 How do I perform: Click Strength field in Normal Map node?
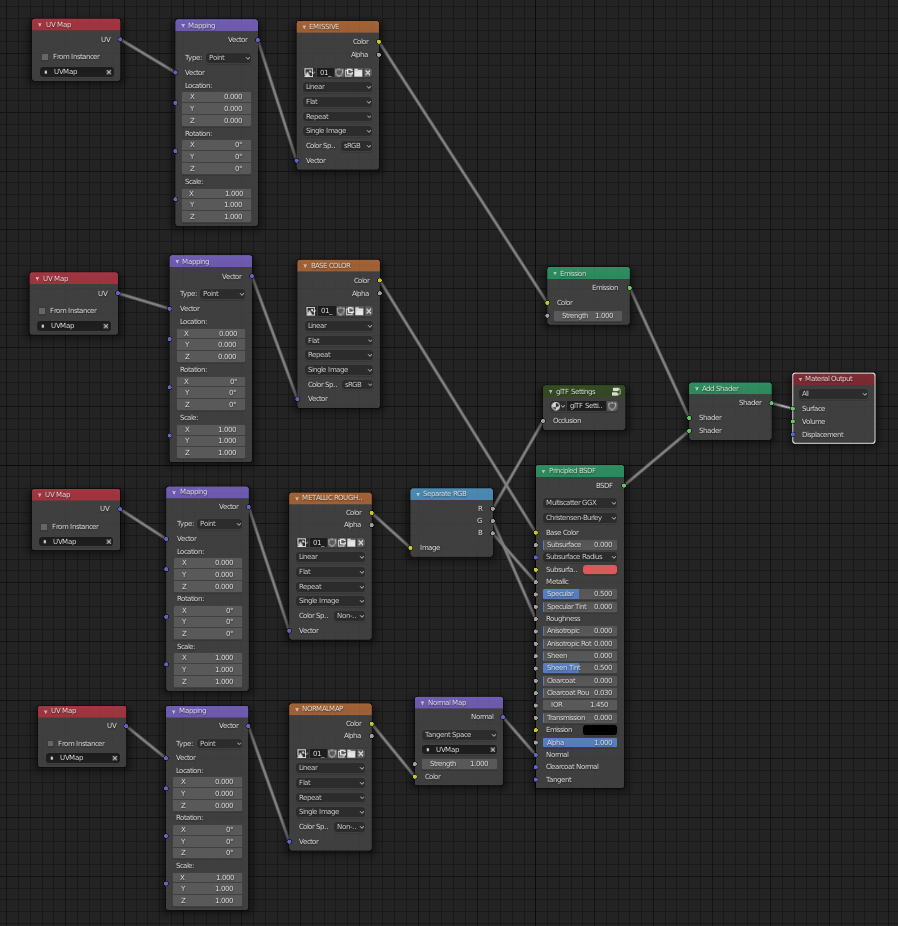pyautogui.click(x=459, y=764)
